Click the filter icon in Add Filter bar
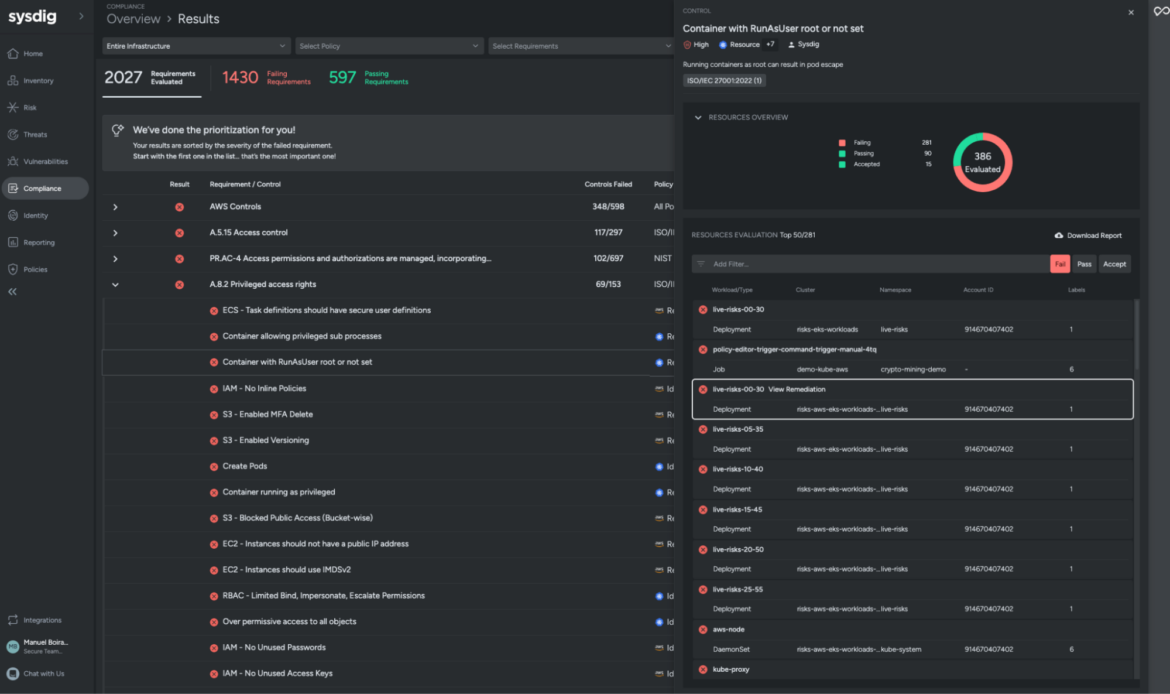Viewport: 1170px width, 694px height. click(x=701, y=264)
